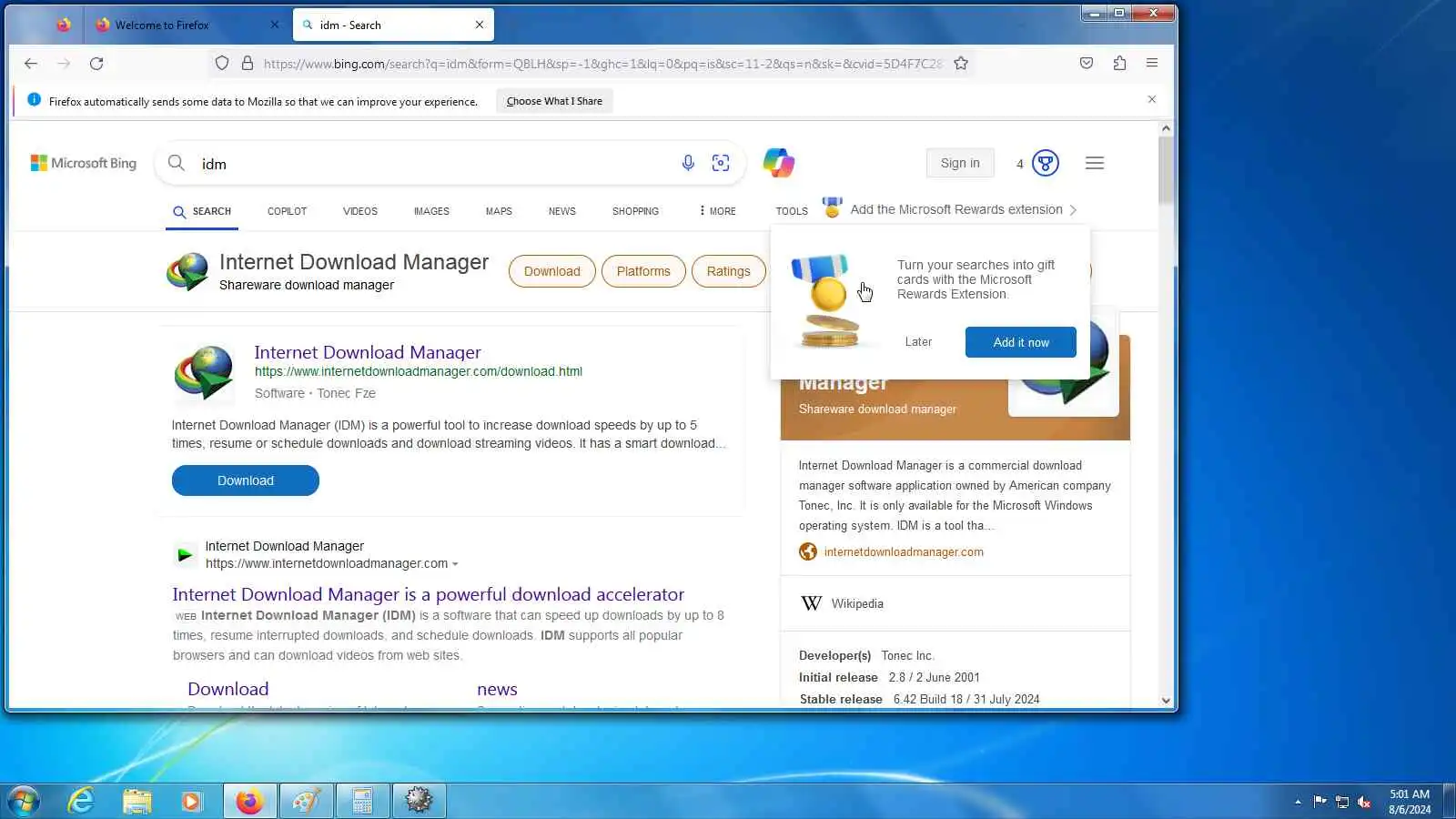Open the Save to Pocket icon
The image size is (1456, 819).
pos(1087,64)
